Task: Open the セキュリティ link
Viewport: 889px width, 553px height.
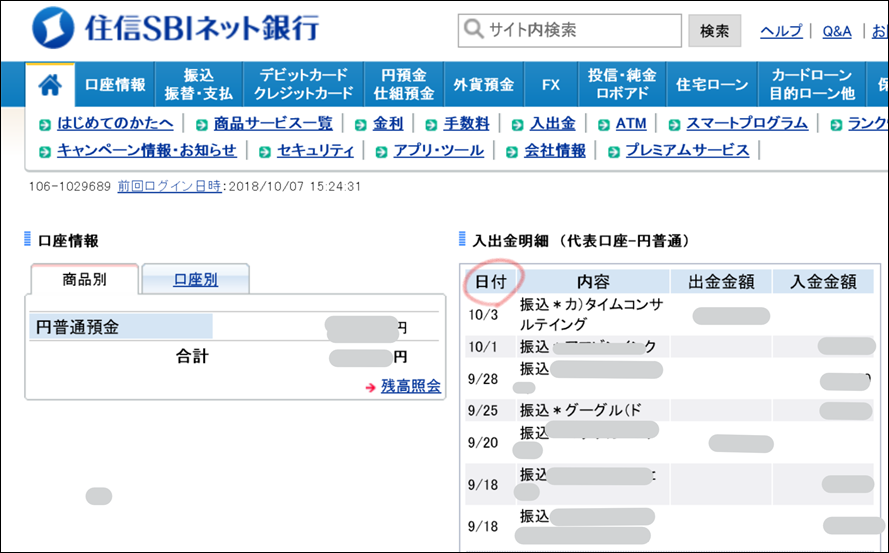Action: pyautogui.click(x=315, y=150)
